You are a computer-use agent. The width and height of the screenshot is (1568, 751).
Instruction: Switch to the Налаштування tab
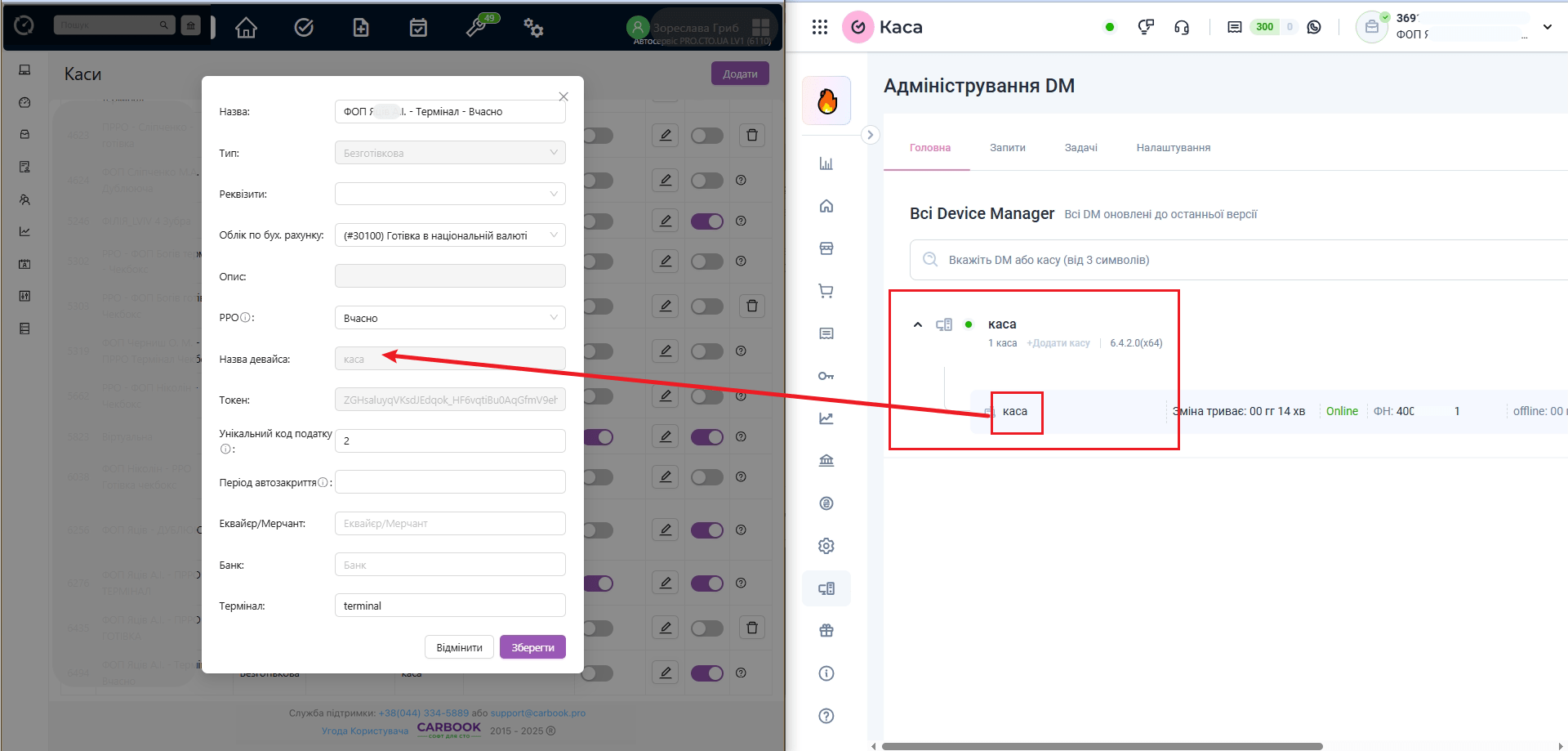click(x=1173, y=148)
